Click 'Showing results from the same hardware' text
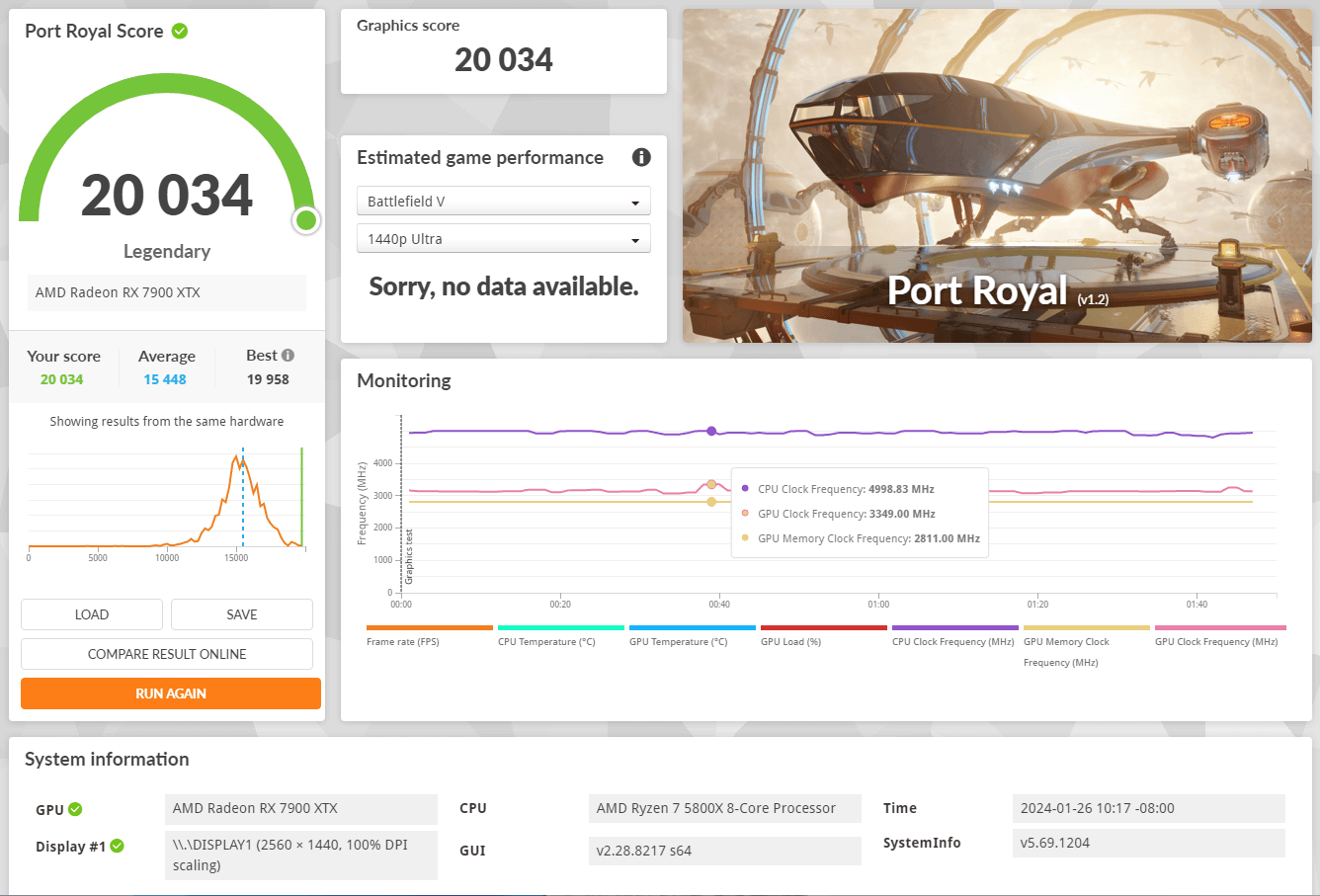 167,421
